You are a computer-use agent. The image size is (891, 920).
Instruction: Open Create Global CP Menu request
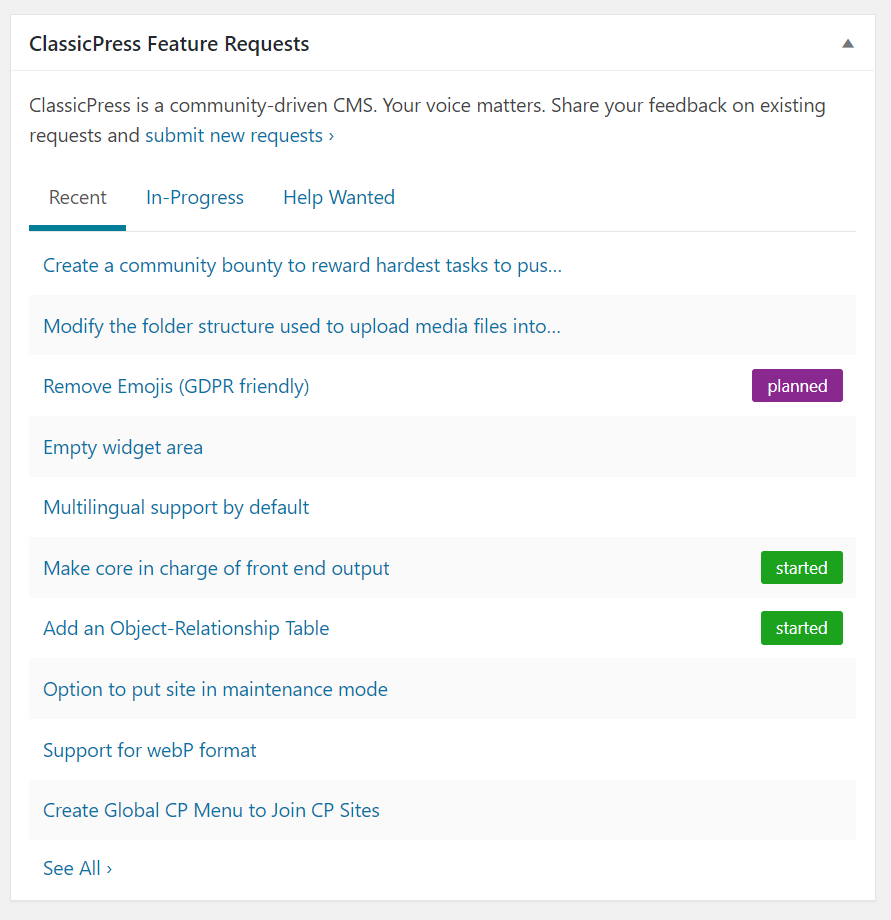coord(211,810)
